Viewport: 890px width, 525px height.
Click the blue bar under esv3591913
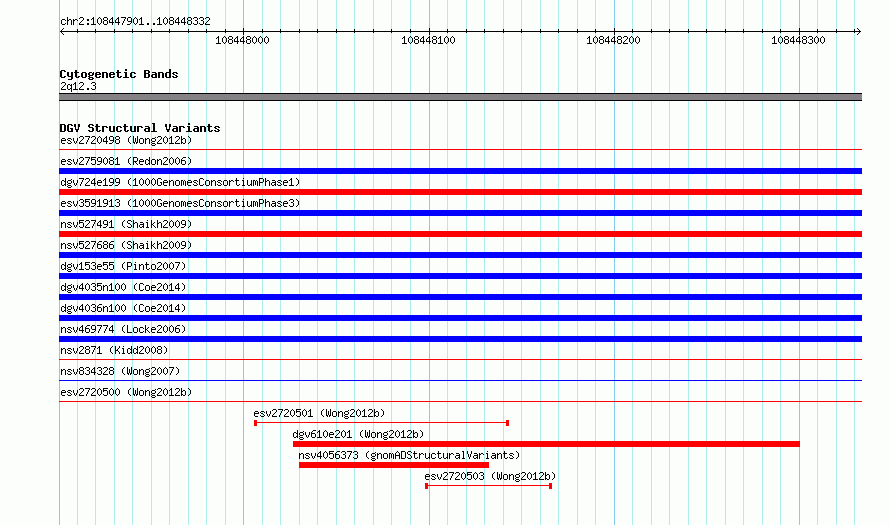460,213
